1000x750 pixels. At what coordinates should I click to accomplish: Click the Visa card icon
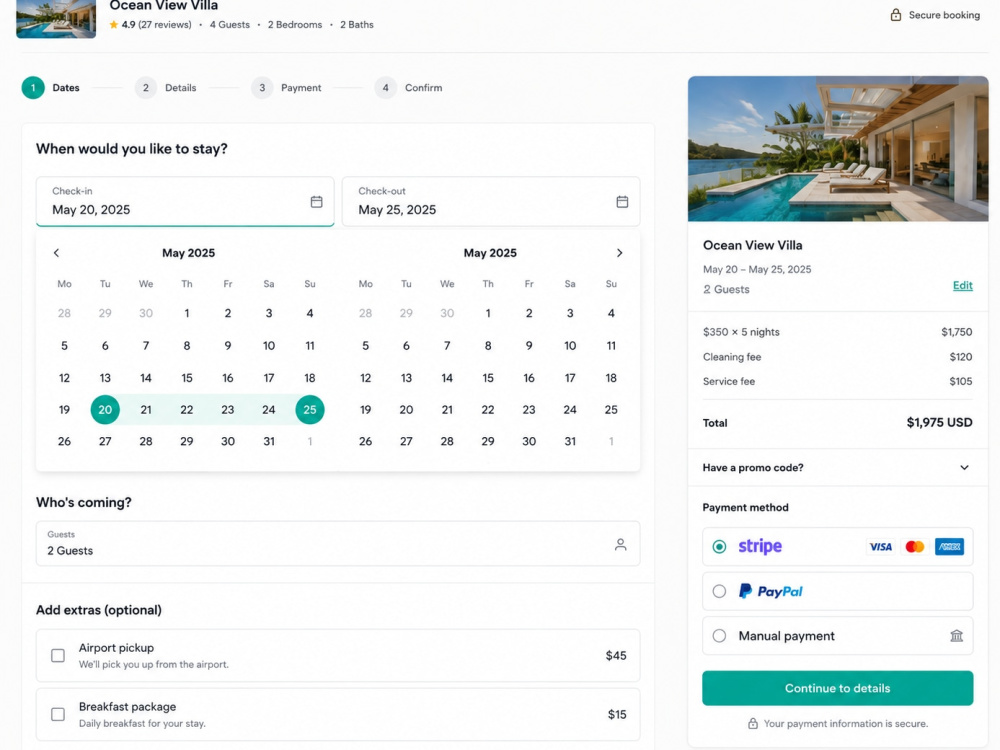click(x=881, y=547)
